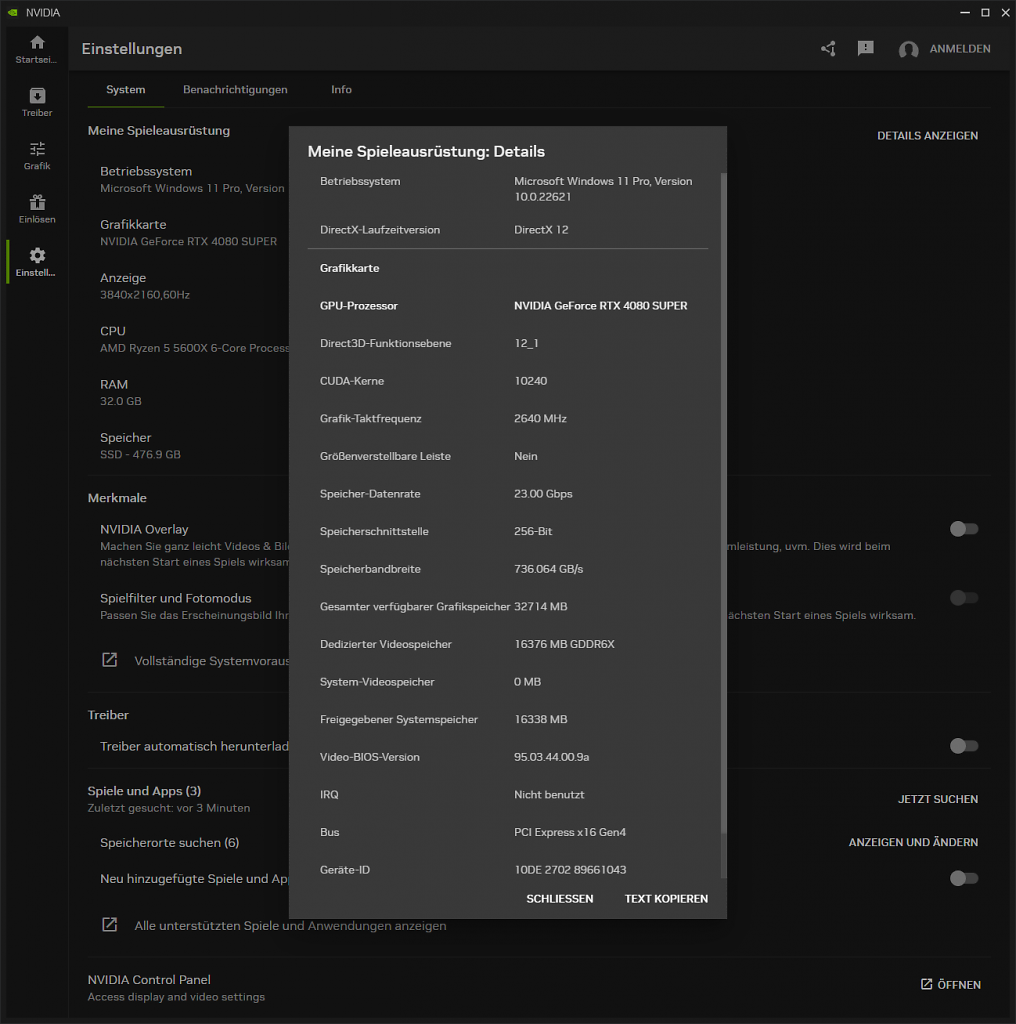Click the SCHLIESSEN button in dialog
Screen dimensions: 1016x1024
(560, 899)
